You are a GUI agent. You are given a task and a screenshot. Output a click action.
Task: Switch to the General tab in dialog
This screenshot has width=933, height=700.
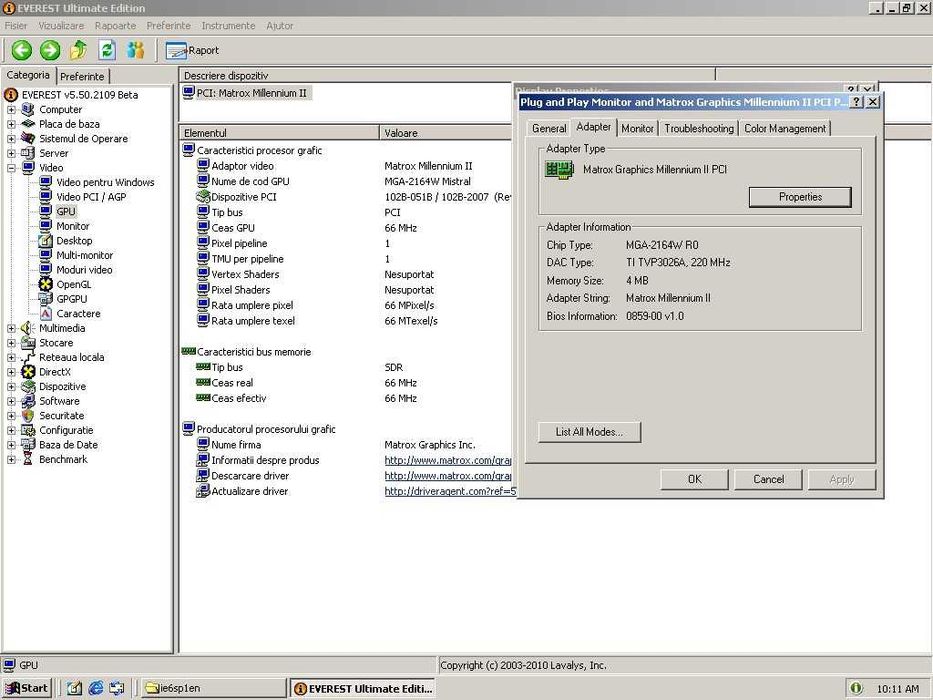pos(549,128)
